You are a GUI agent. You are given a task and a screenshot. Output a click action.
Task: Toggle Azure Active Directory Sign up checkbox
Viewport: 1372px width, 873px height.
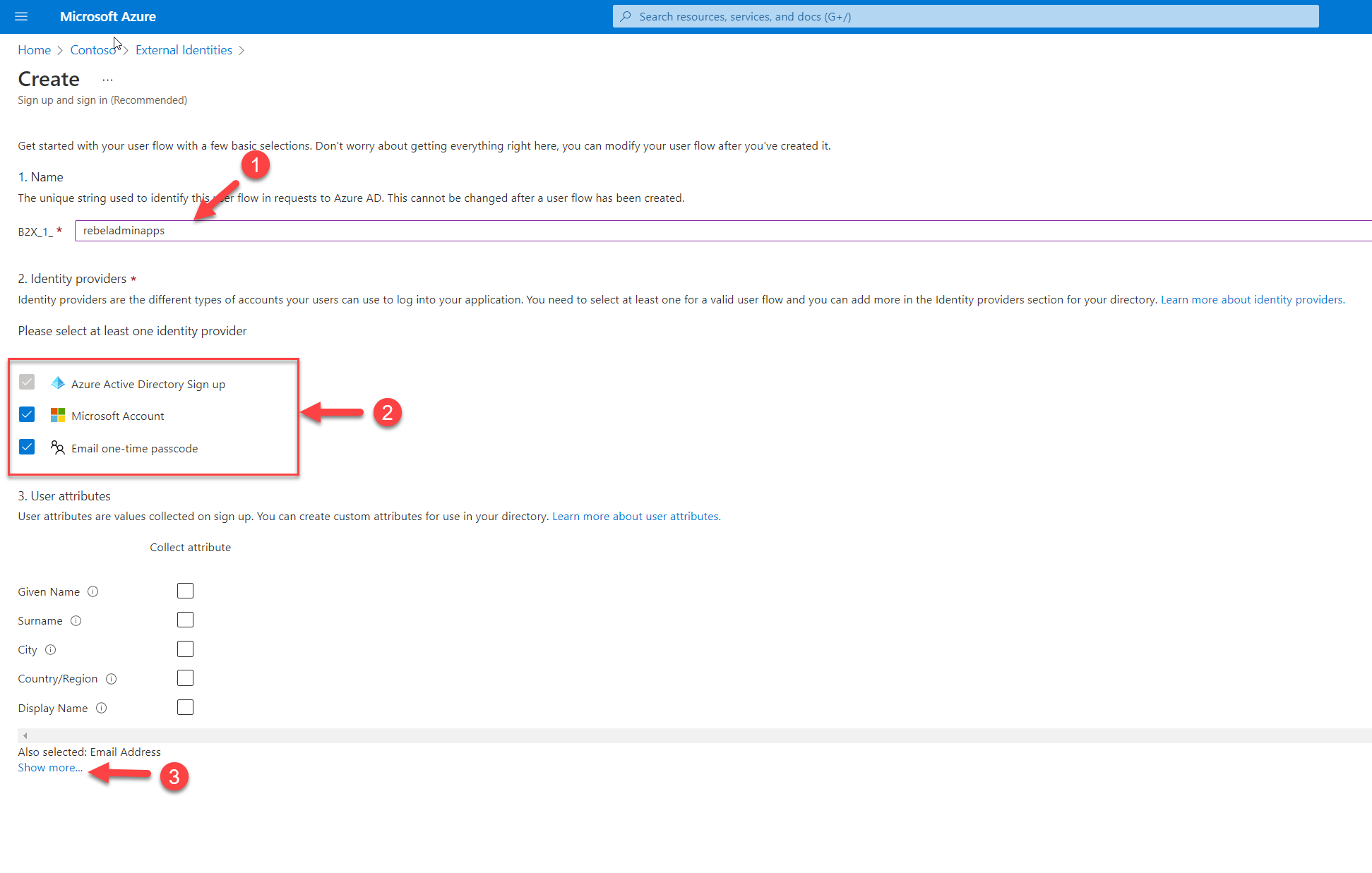tap(27, 382)
